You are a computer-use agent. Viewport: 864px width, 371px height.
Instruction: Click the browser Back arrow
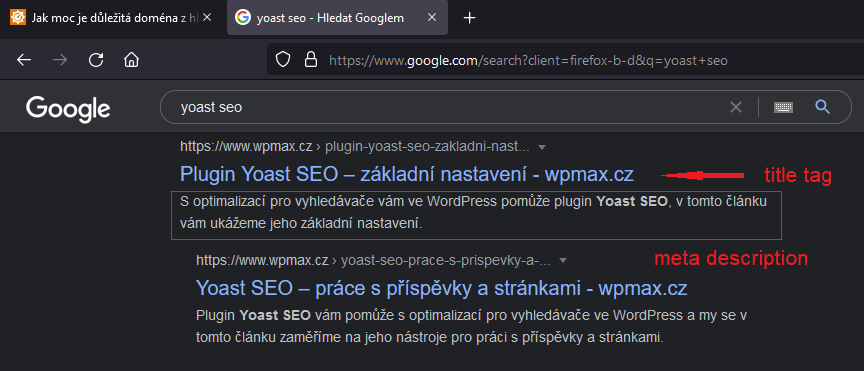[24, 60]
